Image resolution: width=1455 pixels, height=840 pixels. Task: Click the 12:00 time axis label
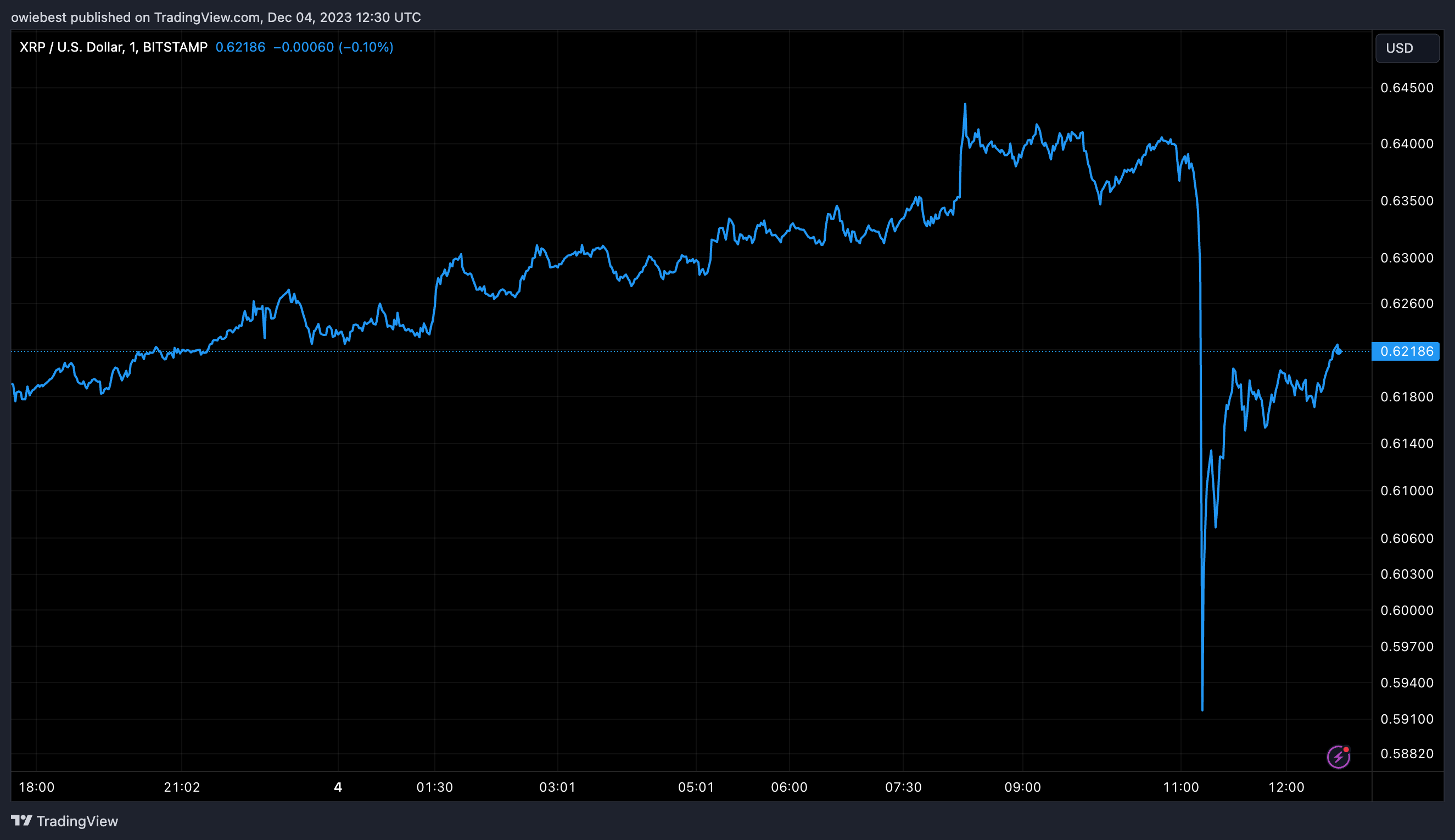[x=1286, y=787]
